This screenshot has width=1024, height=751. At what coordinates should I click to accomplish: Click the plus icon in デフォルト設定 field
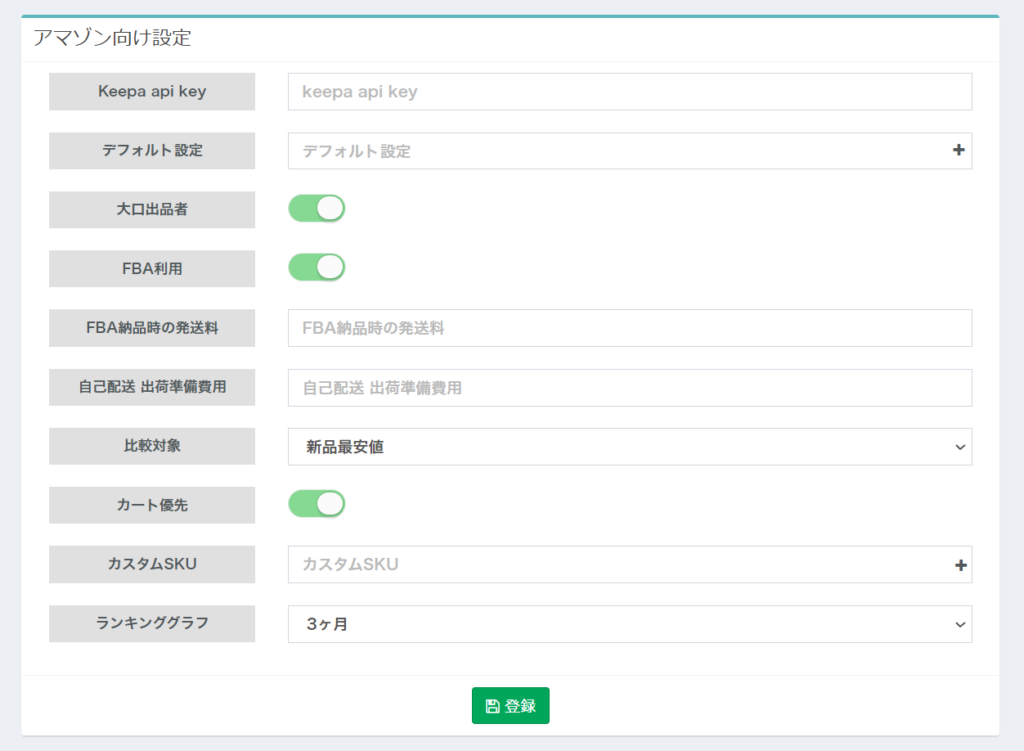[958, 151]
